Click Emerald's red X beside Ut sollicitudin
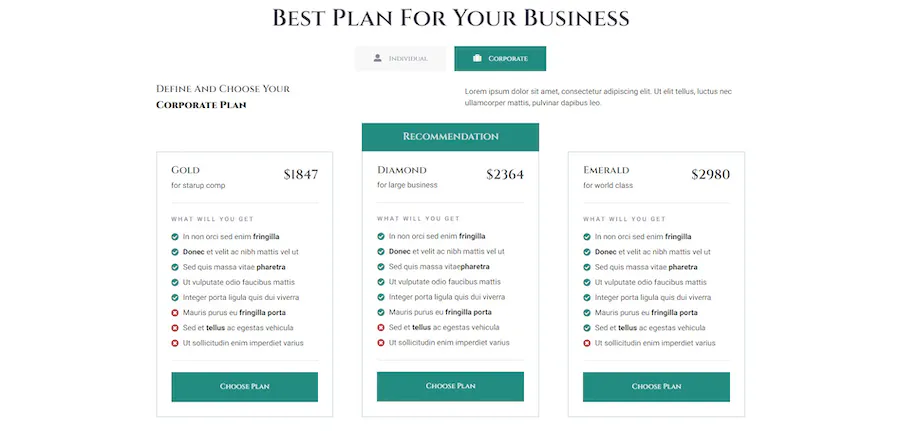Image resolution: width=900 pixels, height=431 pixels. 587,343
